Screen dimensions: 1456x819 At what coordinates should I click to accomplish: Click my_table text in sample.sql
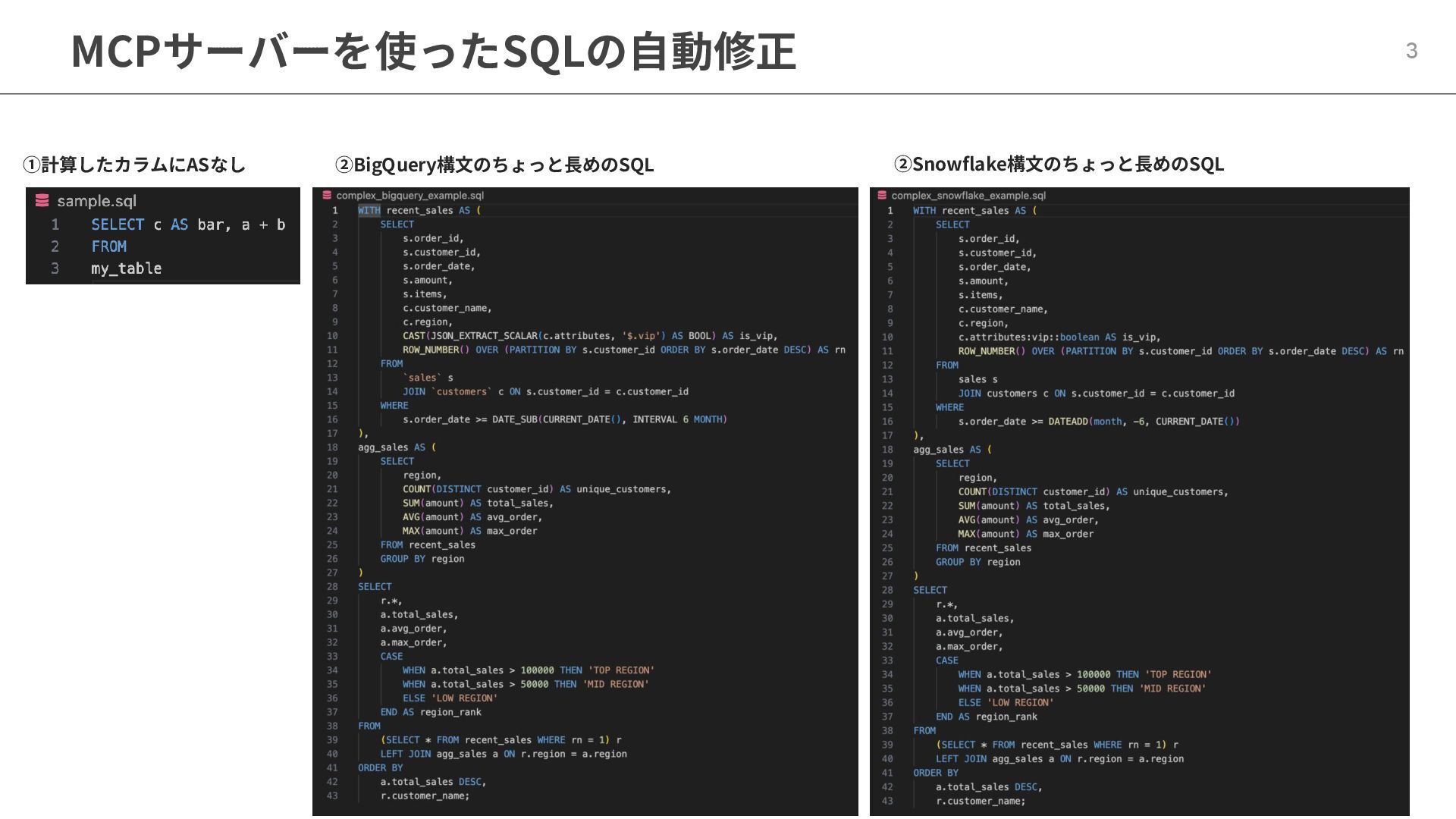(126, 268)
